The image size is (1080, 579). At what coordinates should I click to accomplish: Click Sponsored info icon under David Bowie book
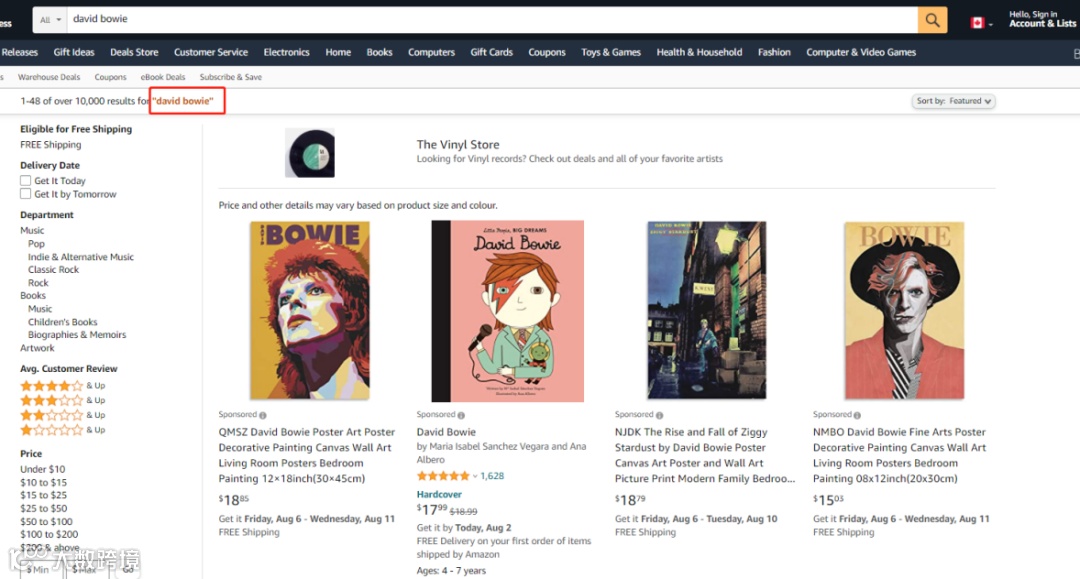click(x=461, y=415)
